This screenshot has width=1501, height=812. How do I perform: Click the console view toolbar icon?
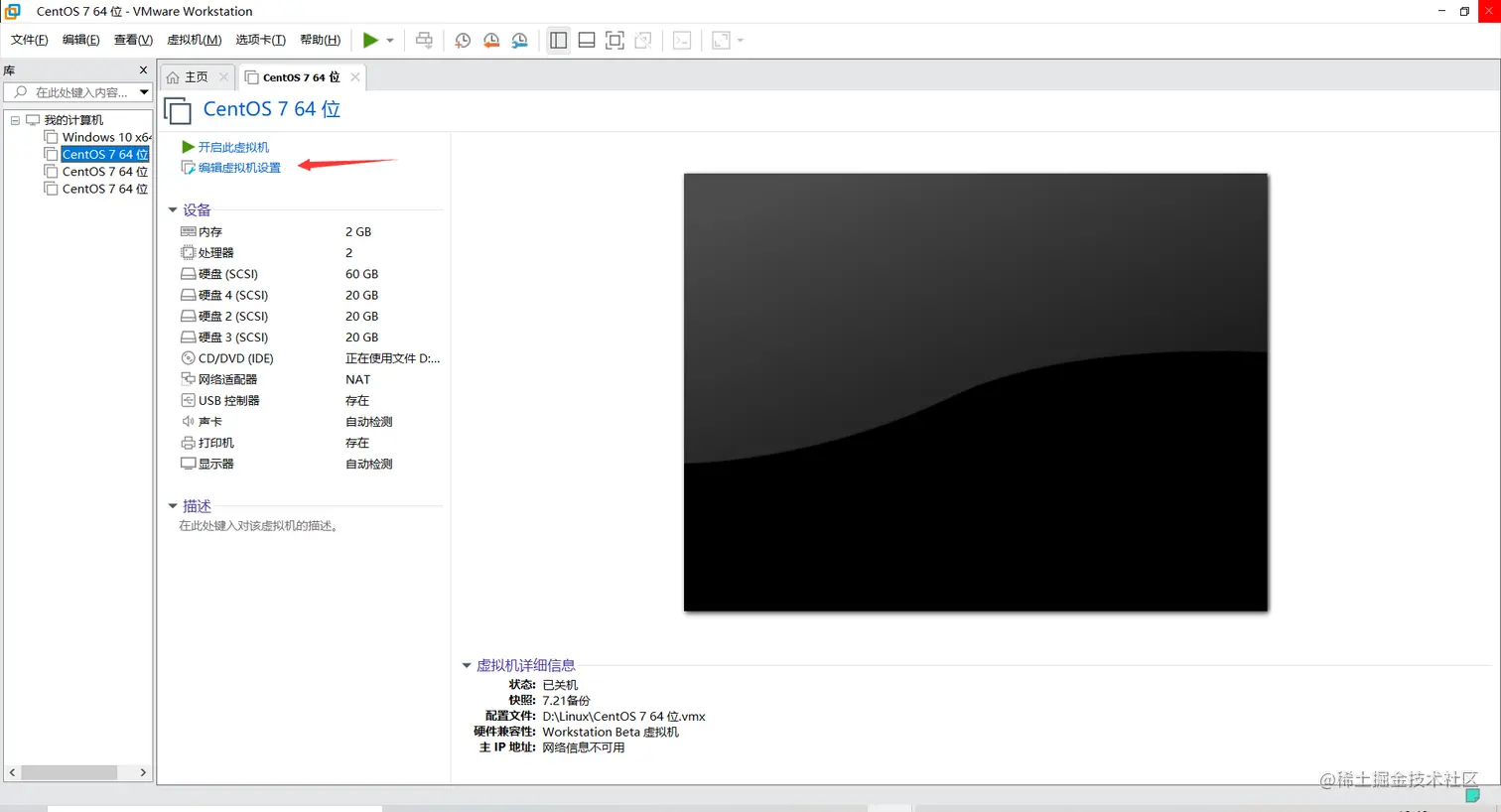682,40
